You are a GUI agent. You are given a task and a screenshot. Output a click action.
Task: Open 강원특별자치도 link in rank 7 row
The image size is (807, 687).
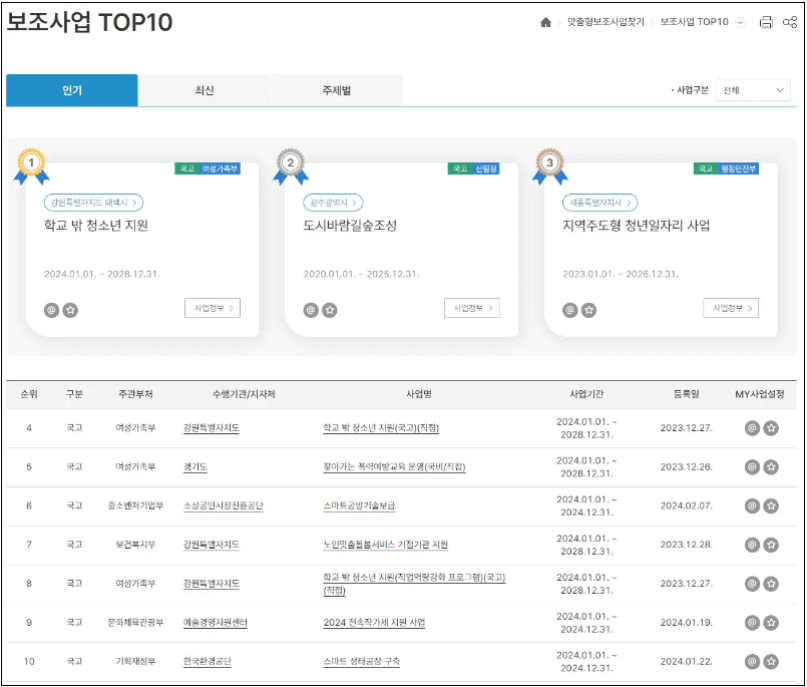[211, 545]
